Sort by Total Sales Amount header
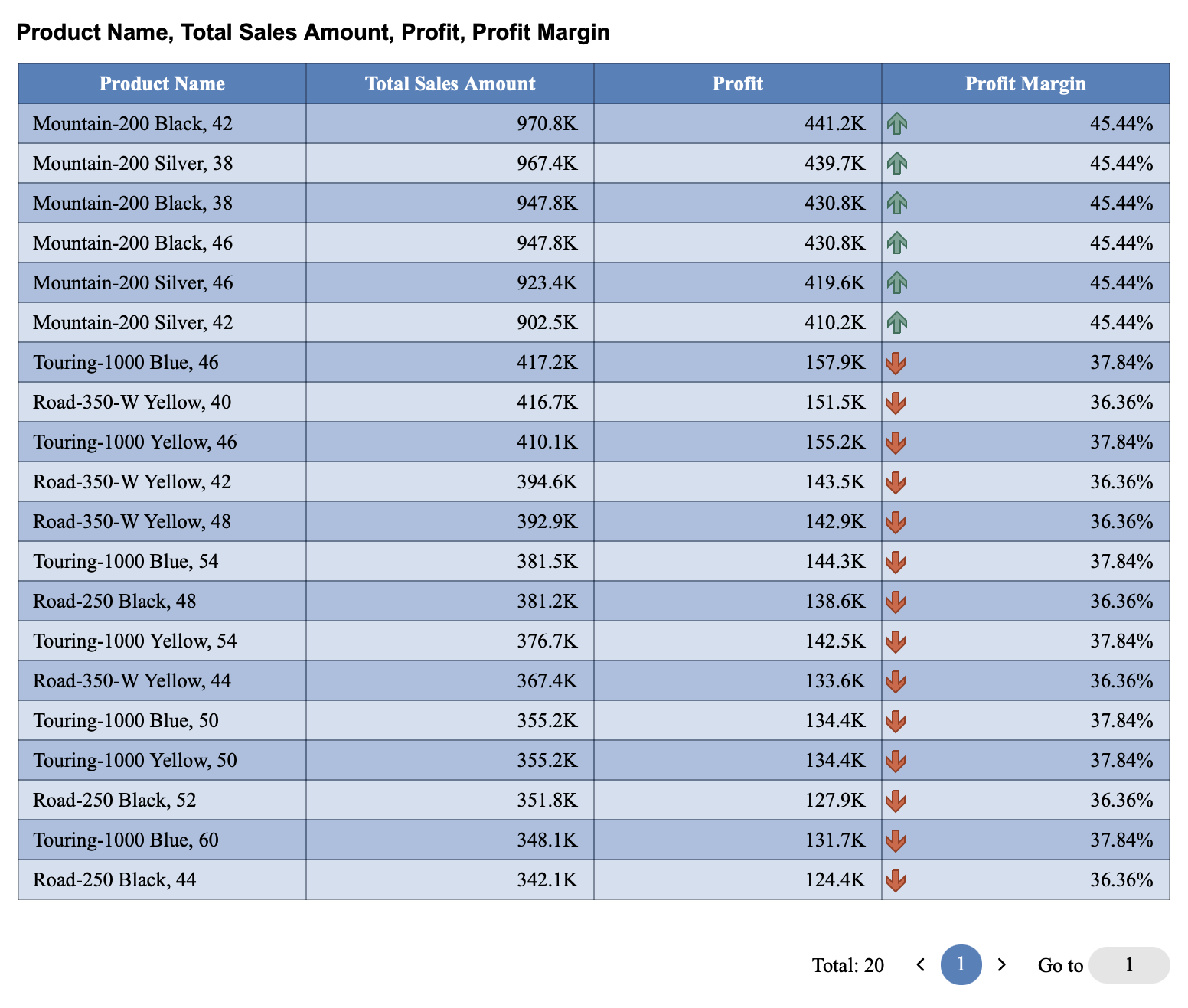Screen dimensions: 1188x1008 click(450, 83)
